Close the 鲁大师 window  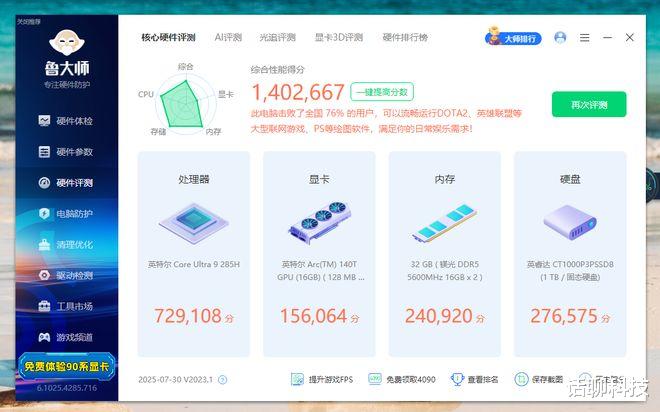click(630, 37)
